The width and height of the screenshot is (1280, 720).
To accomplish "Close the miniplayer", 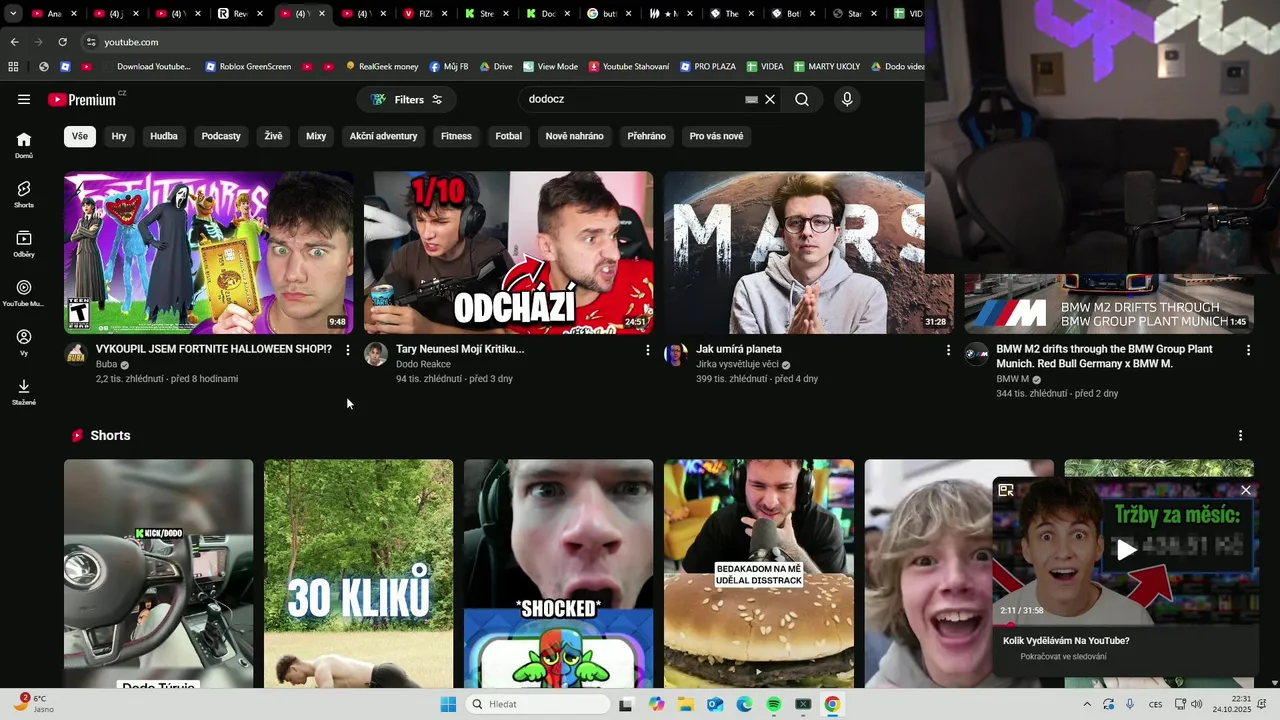I will click(1245, 490).
